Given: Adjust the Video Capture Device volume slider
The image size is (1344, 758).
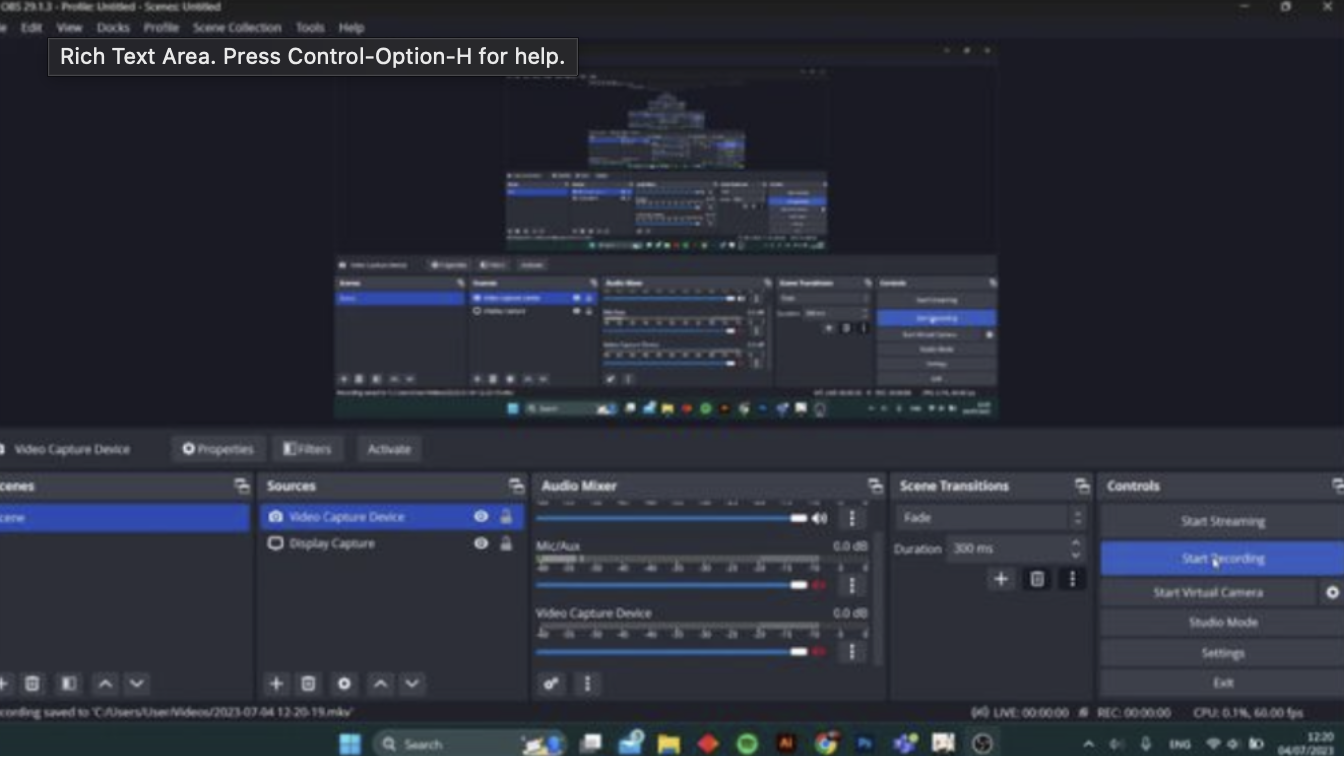Looking at the screenshot, I should pyautogui.click(x=672, y=652).
